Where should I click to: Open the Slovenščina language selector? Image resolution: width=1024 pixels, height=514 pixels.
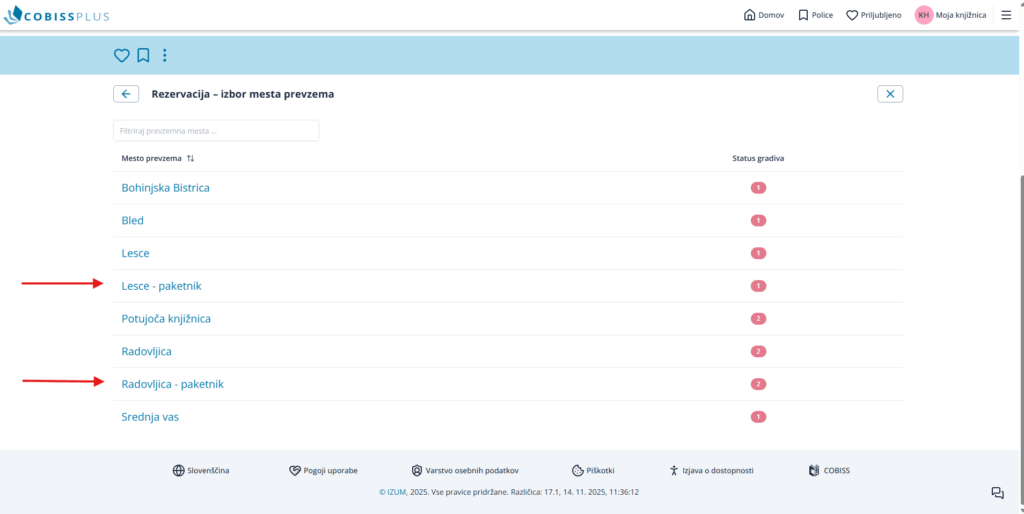coord(201,470)
